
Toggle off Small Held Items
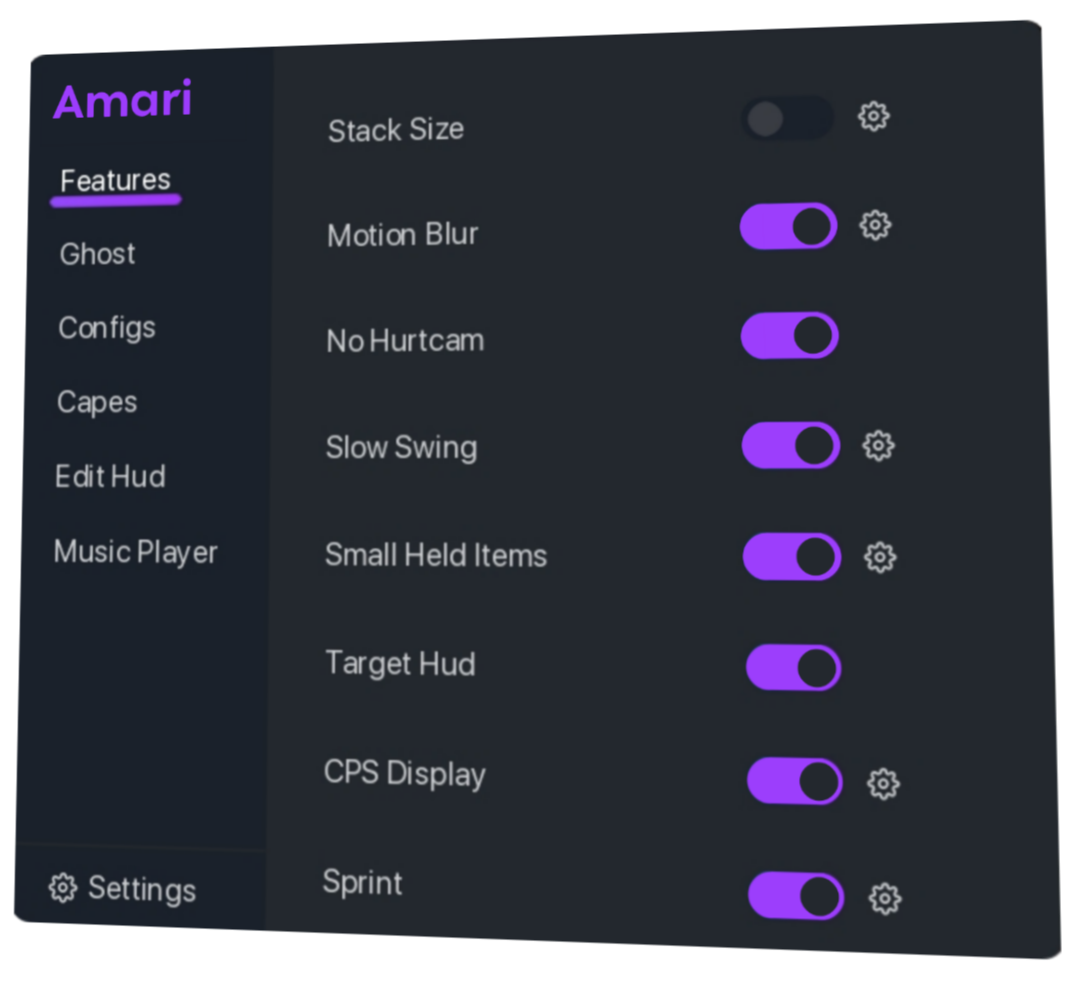792,556
